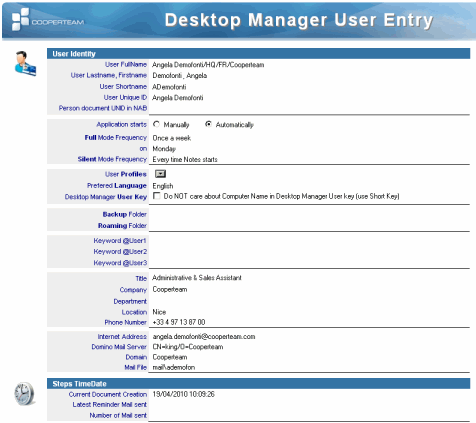Image resolution: width=476 pixels, height=423 pixels.
Task: Click the Once a week frequency value
Action: (172, 138)
